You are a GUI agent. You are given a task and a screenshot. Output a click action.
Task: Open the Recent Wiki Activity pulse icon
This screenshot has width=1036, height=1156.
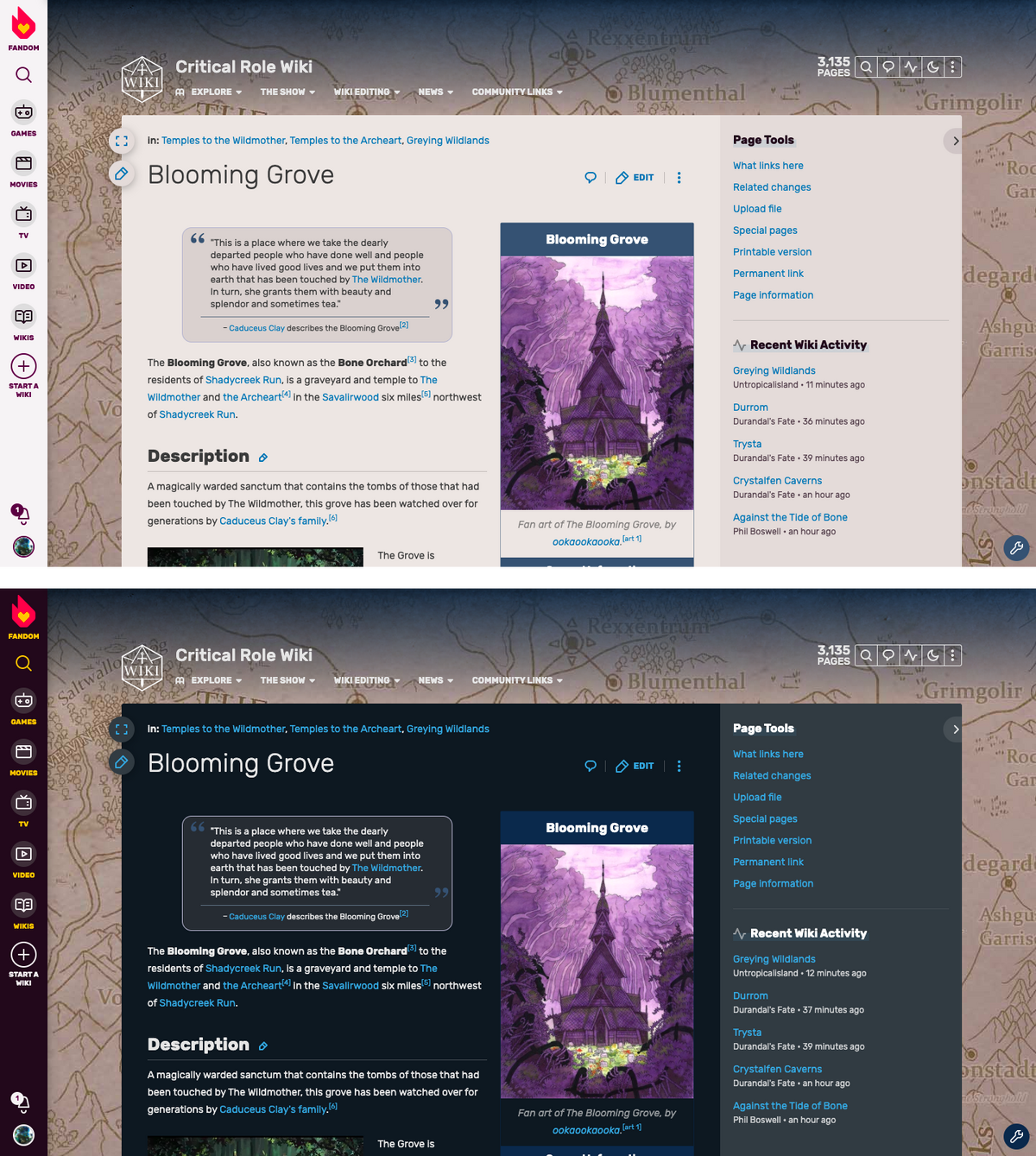[911, 66]
